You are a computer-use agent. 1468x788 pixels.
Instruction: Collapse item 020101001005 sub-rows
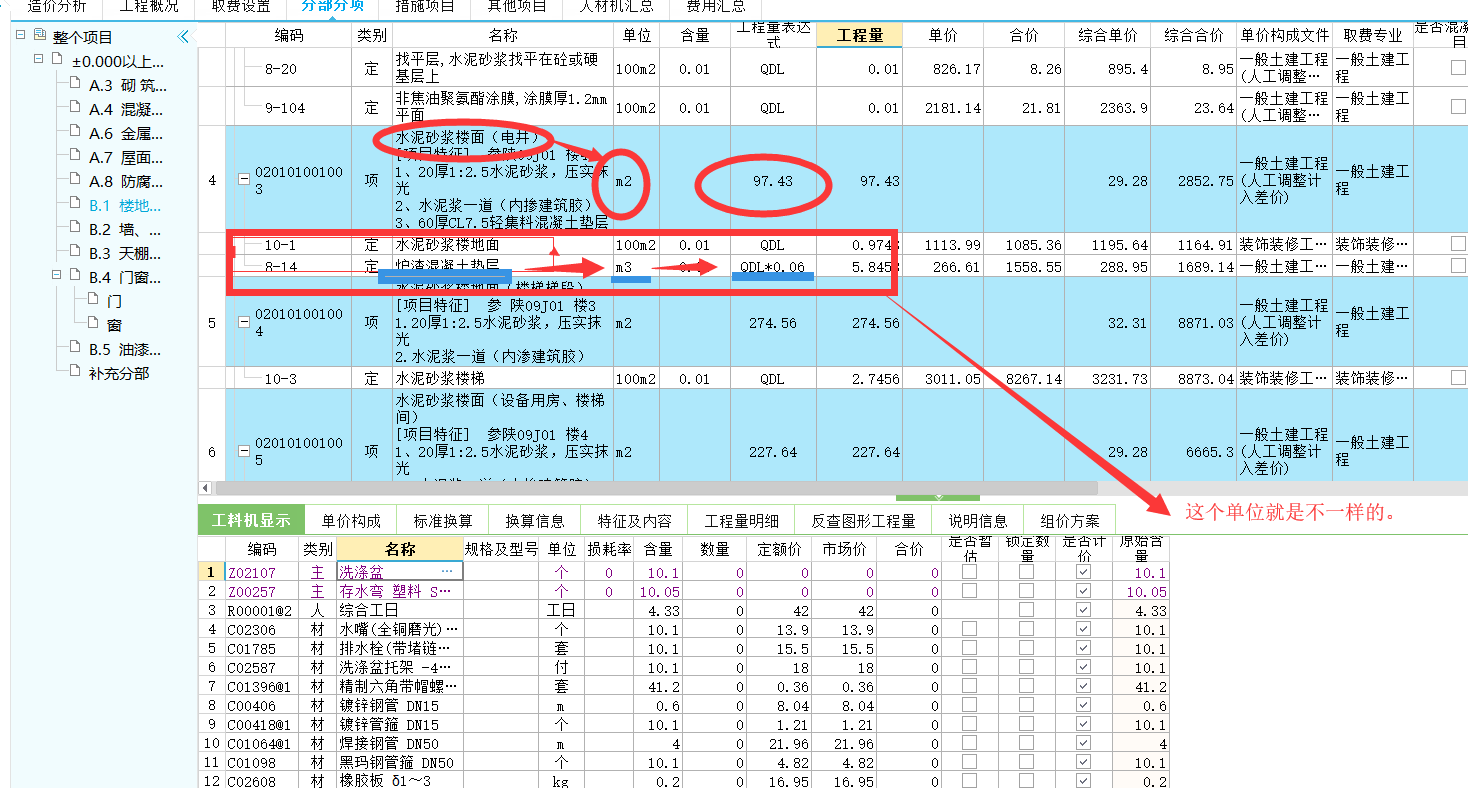tap(243, 451)
